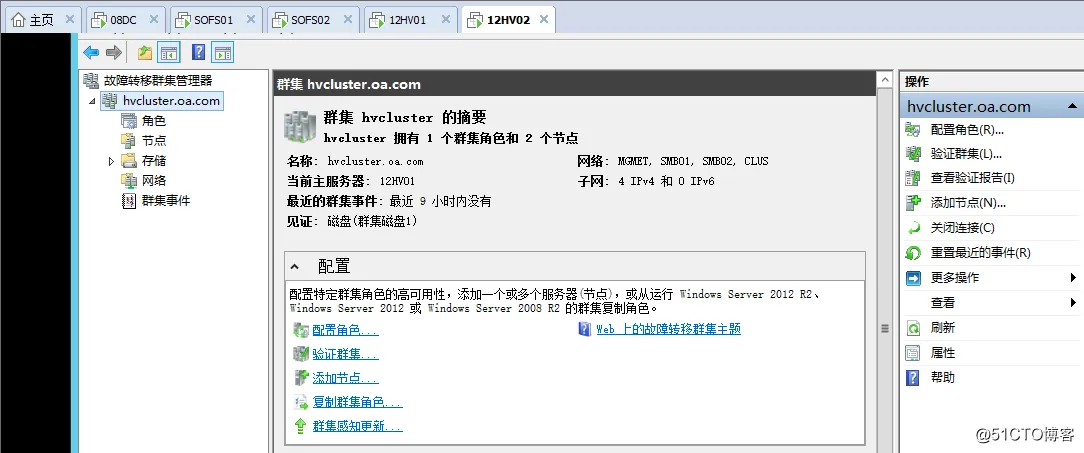Click the back arrow toolbar icon

pyautogui.click(x=91, y=53)
